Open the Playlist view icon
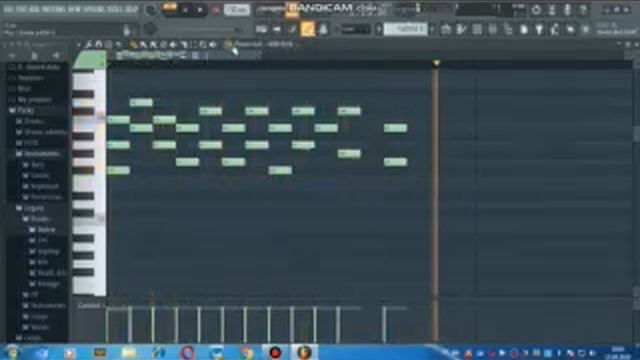The image size is (640, 360). [446, 29]
